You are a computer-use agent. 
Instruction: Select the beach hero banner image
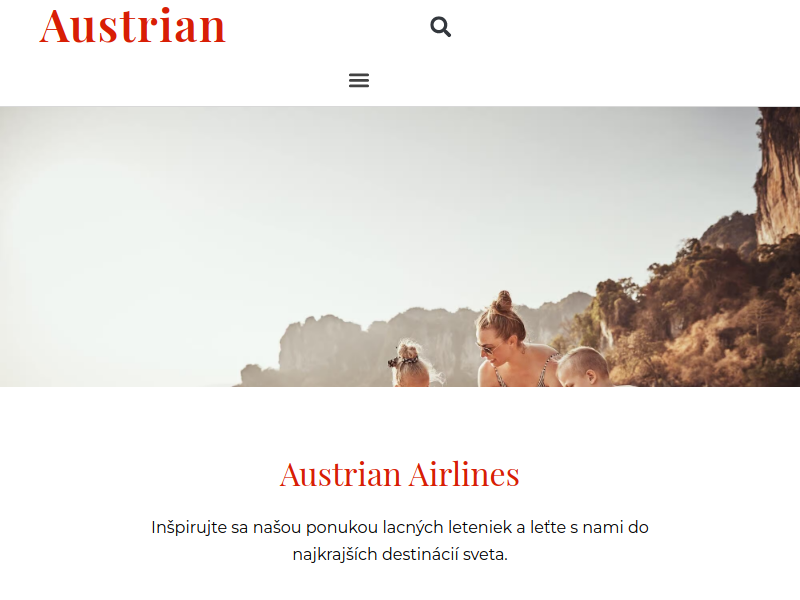[400, 246]
